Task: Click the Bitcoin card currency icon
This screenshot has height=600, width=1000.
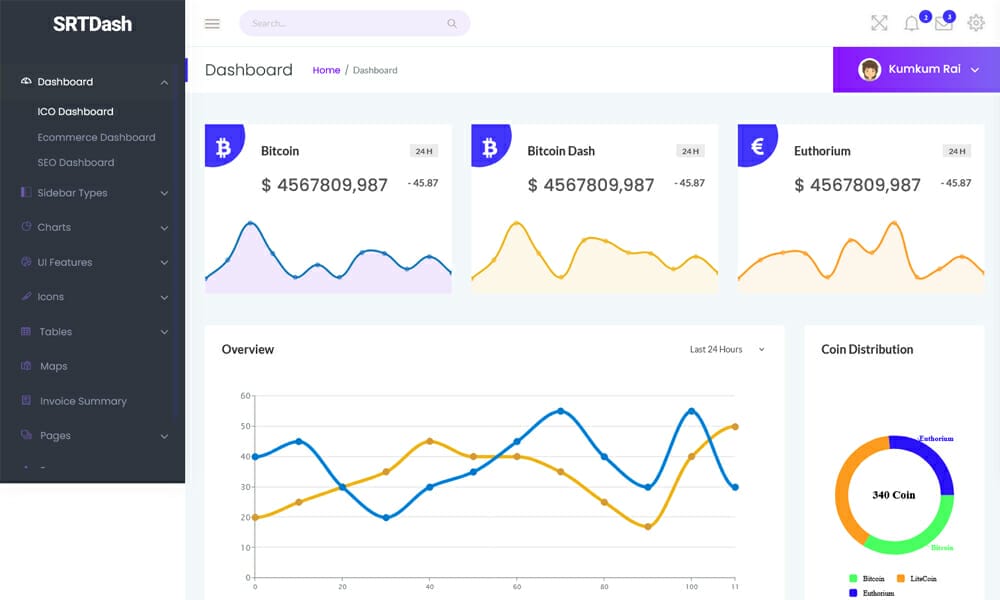Action: click(223, 145)
